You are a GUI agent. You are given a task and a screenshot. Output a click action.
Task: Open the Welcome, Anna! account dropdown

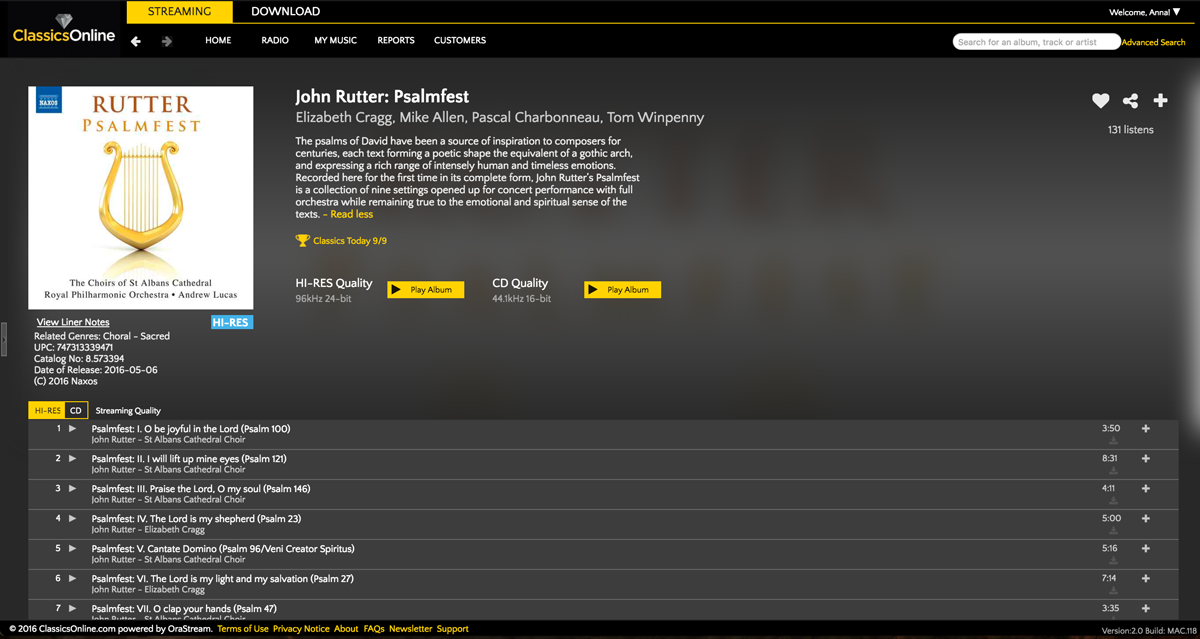click(x=1145, y=12)
